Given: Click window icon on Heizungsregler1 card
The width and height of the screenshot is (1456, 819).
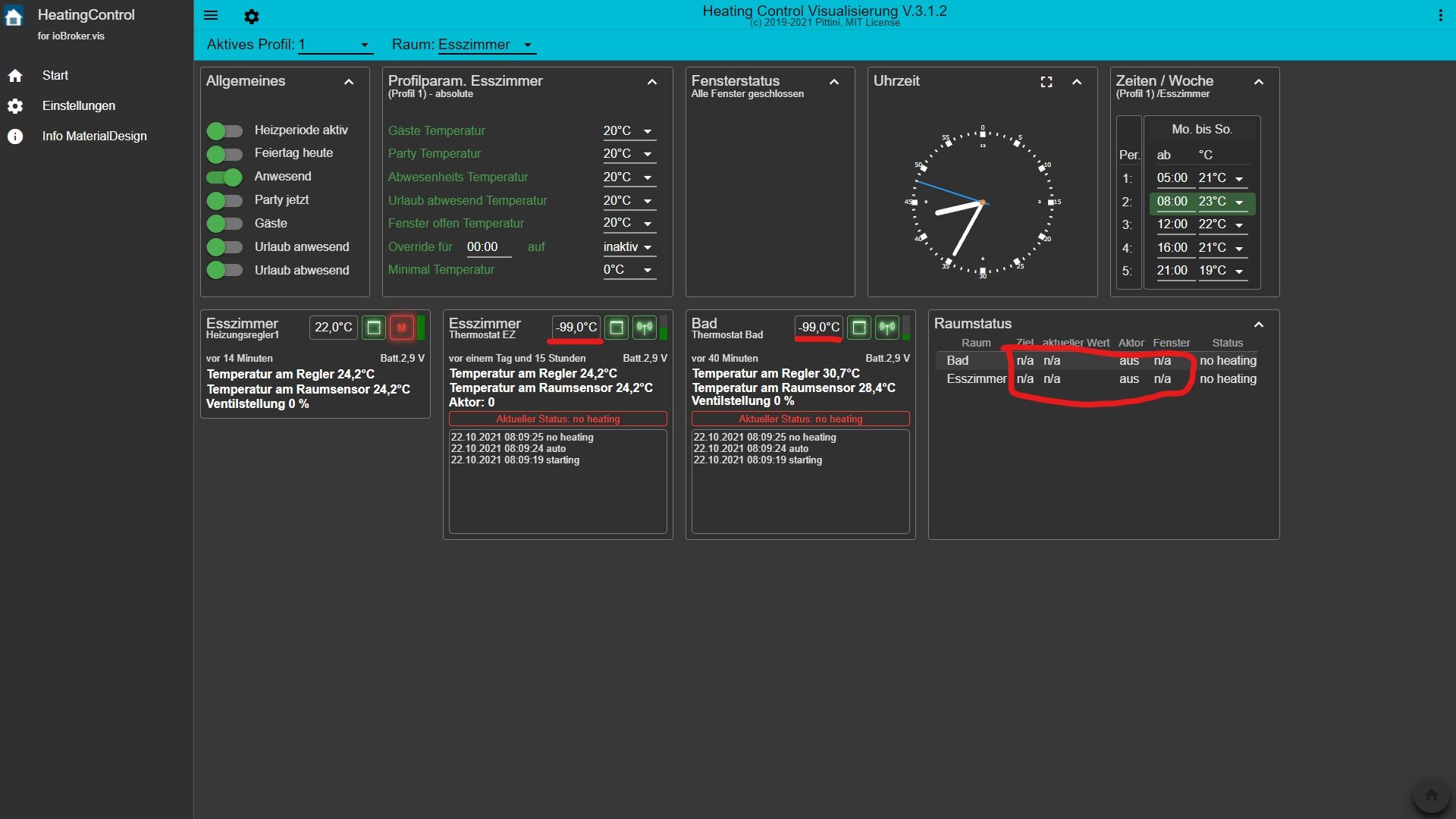Looking at the screenshot, I should click(x=374, y=328).
